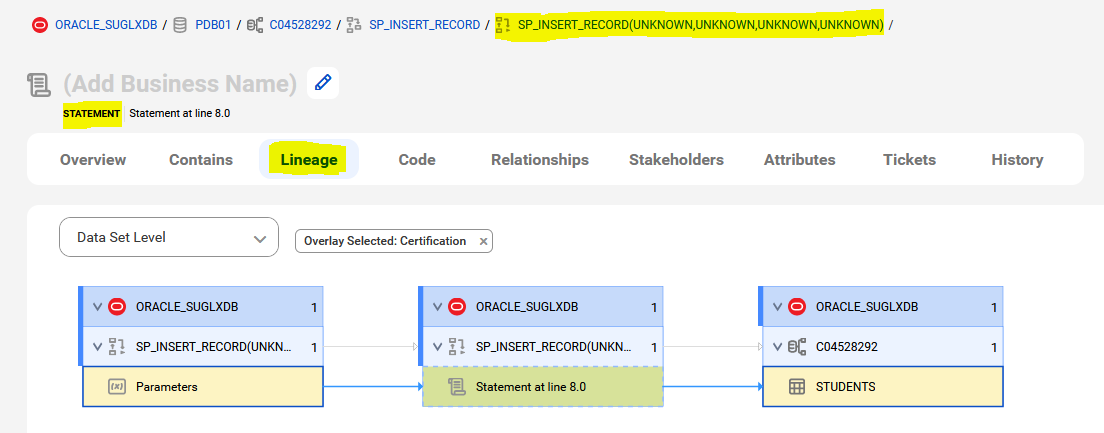The height and width of the screenshot is (433, 1104).
Task: Click the icon before SP_INSERT_RECORD(UNKNOWN,...) breadcrumb
Action: (x=503, y=25)
